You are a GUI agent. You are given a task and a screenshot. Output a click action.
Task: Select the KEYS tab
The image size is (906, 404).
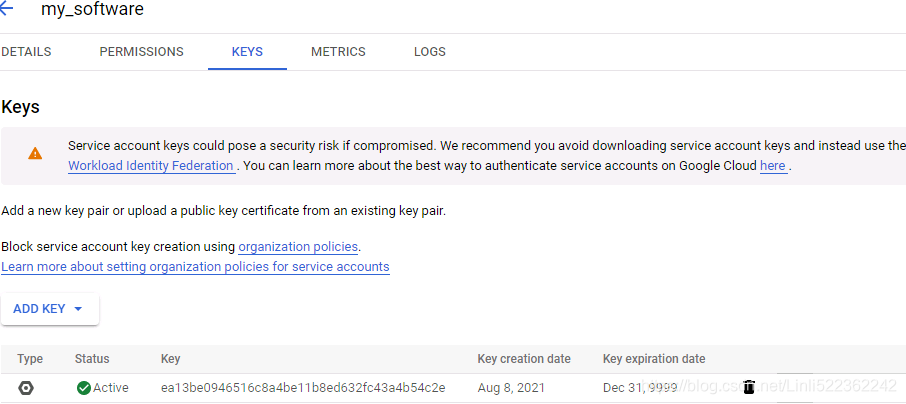coord(247,52)
